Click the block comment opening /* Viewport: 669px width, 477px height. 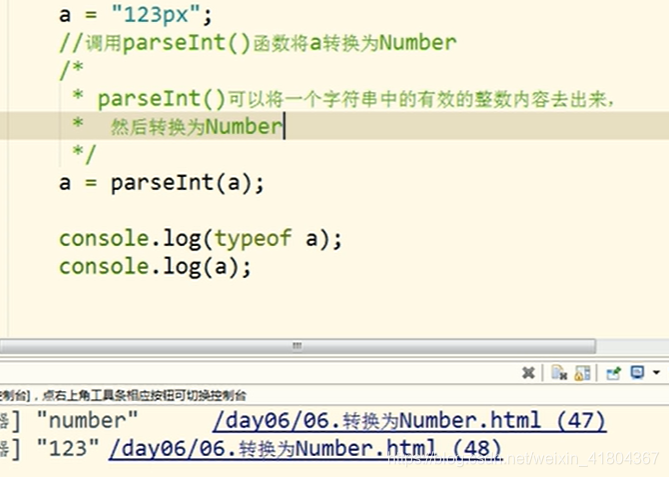click(71, 70)
